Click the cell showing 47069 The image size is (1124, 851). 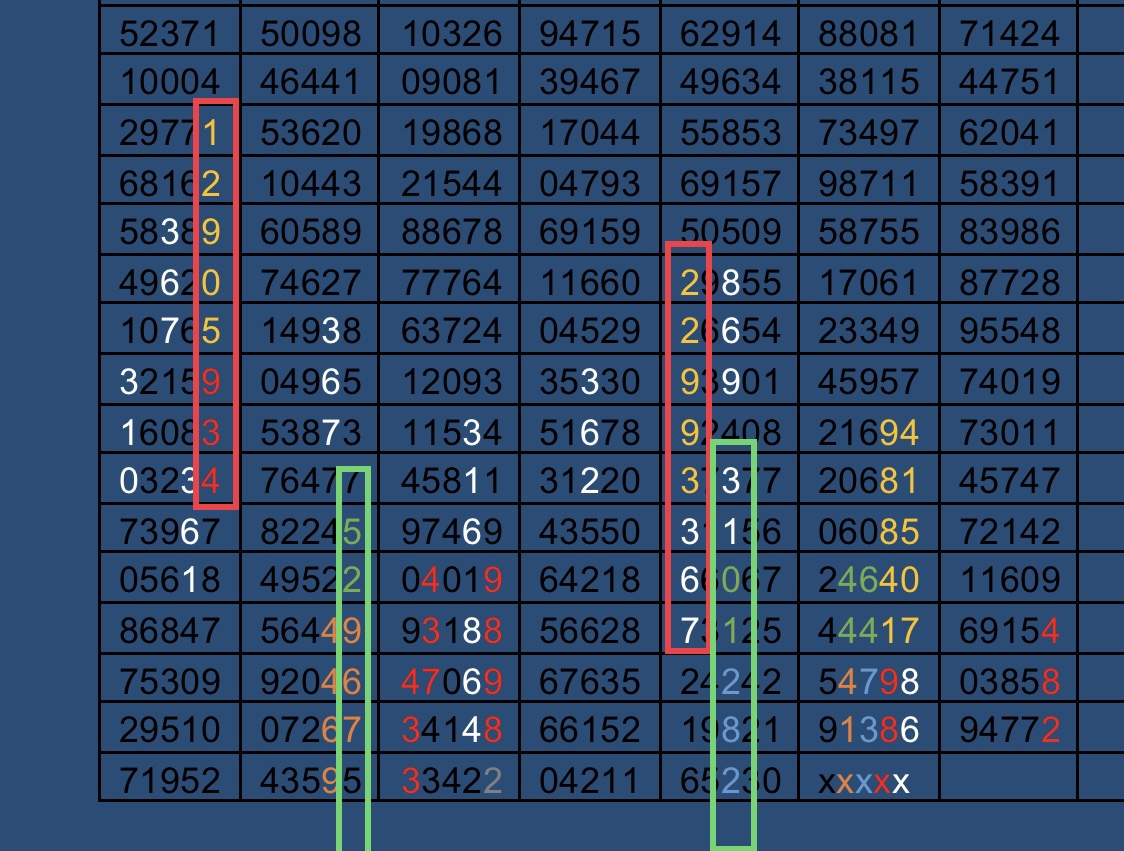pos(450,680)
